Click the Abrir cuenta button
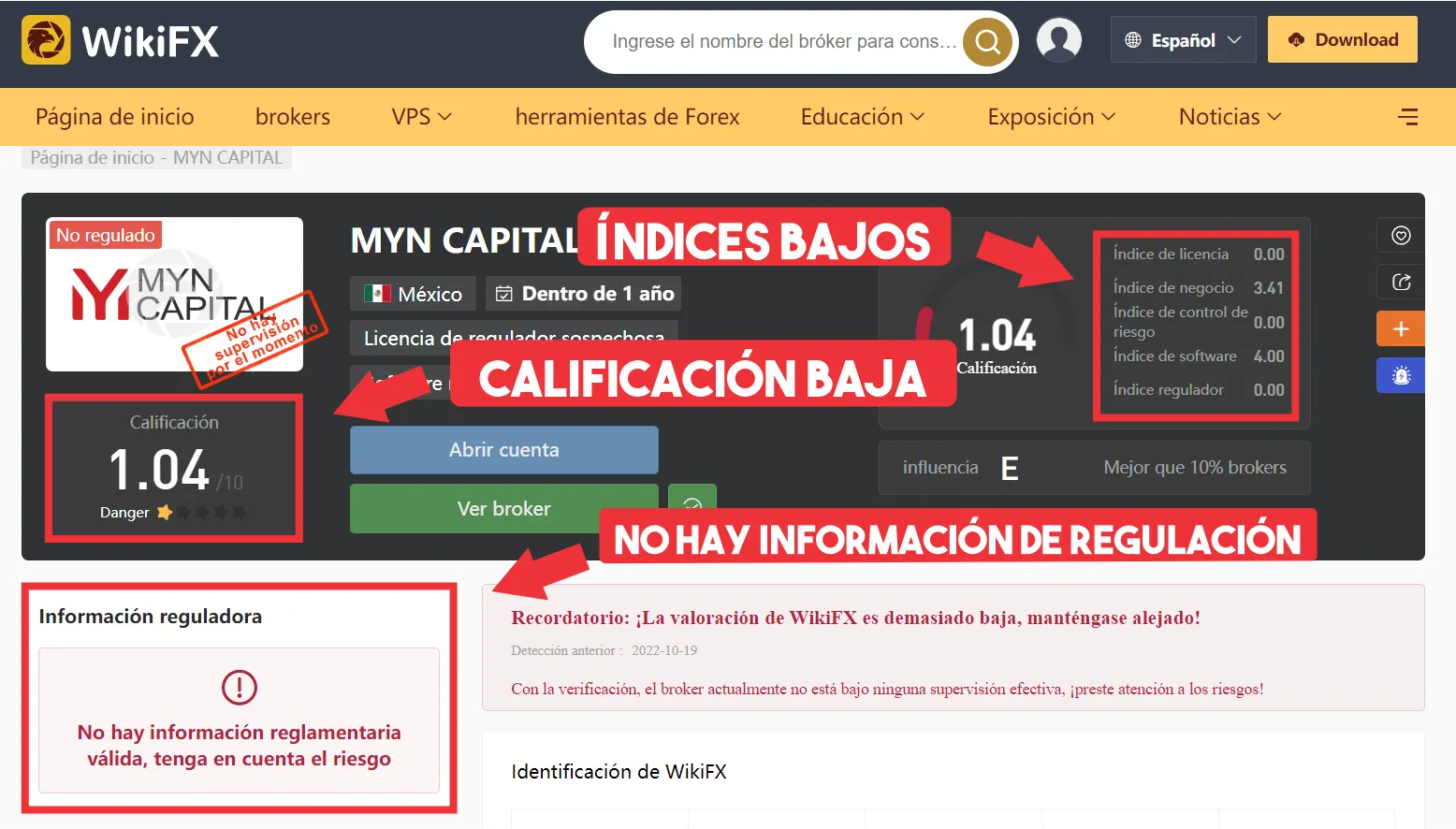This screenshot has width=1456, height=829. [504, 450]
